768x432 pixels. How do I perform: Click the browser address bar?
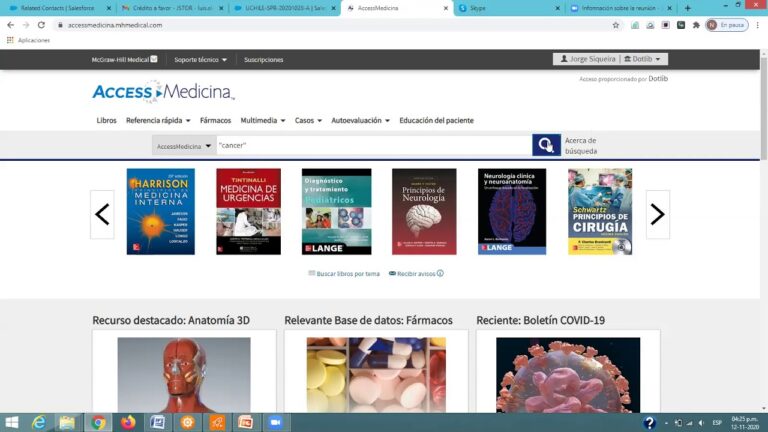(333, 25)
